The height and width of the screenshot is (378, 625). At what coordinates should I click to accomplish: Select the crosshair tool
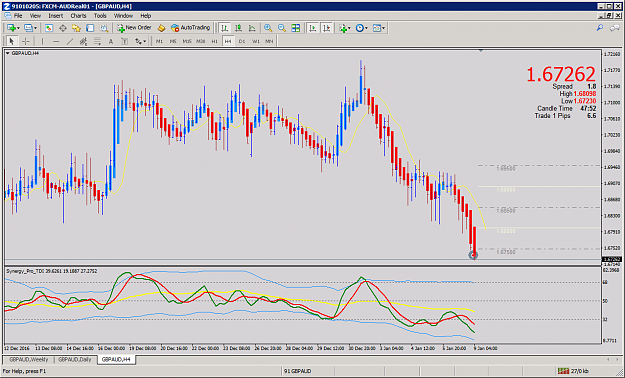26,41
